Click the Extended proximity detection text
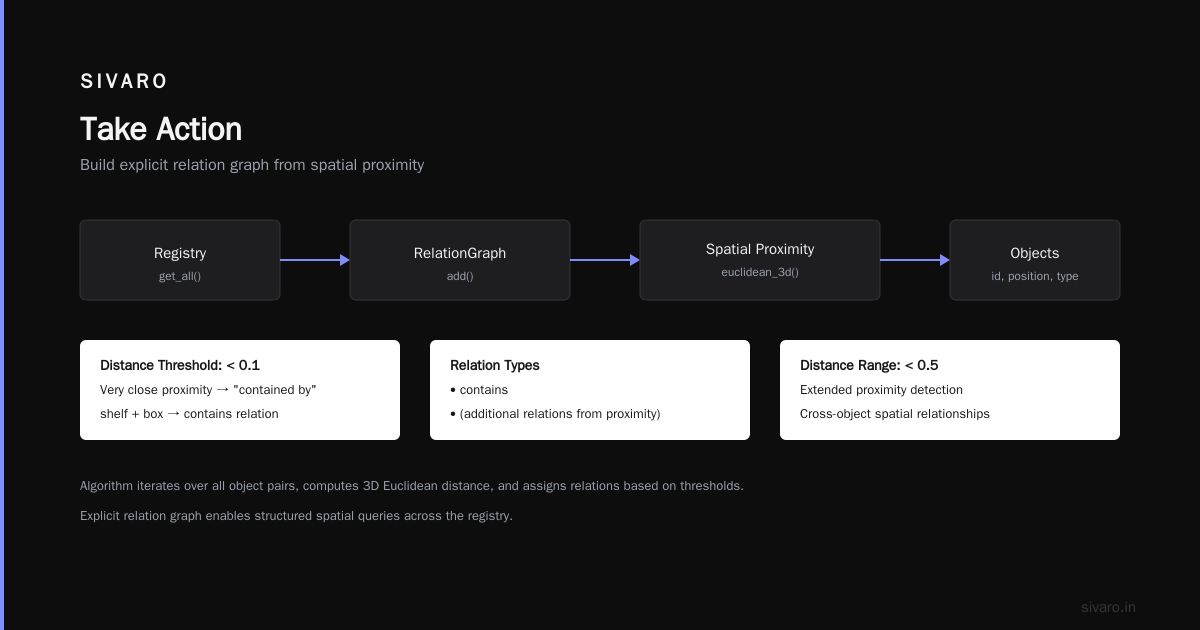Screen dimensions: 1200x630 tap(881, 390)
